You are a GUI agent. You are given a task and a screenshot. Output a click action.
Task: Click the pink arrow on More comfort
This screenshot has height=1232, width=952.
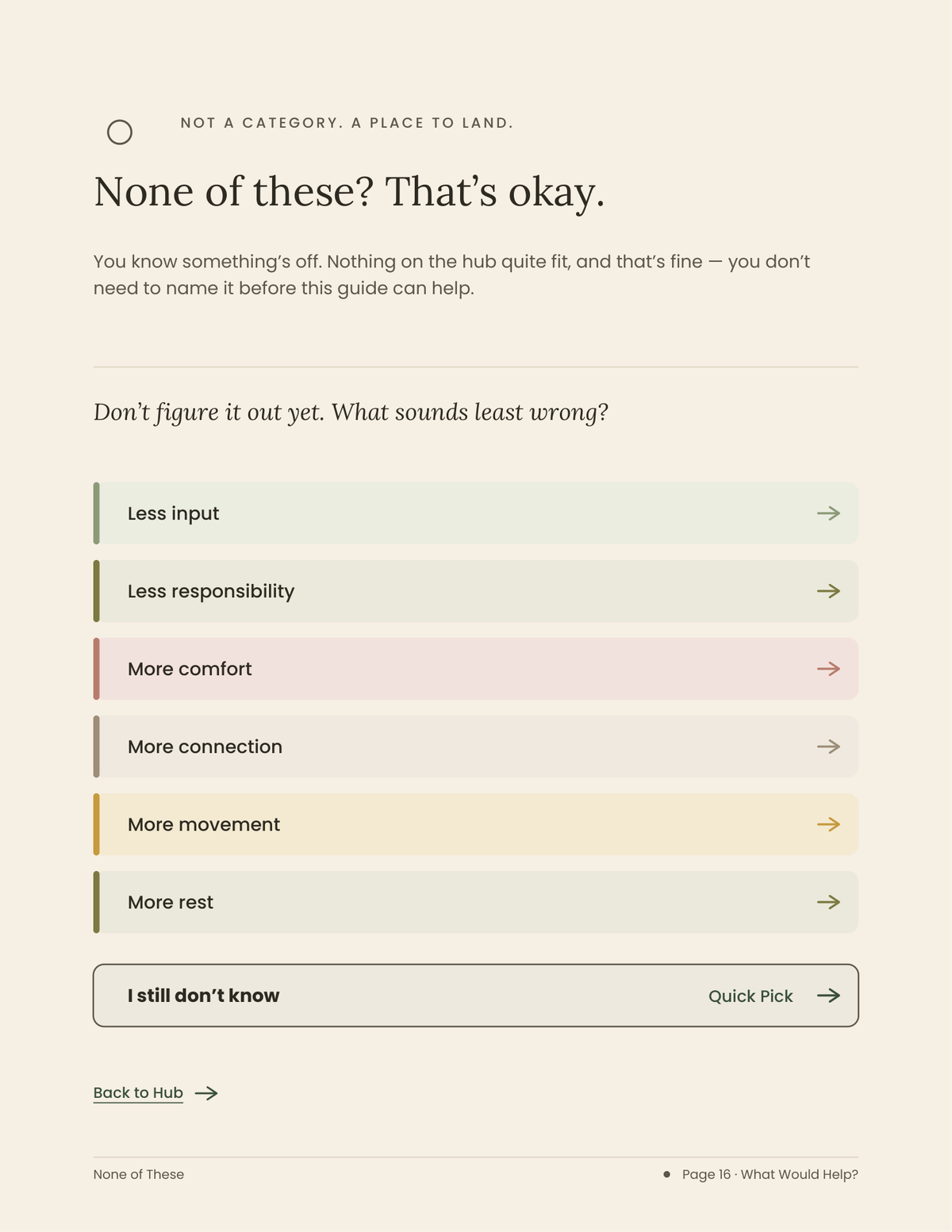point(828,669)
